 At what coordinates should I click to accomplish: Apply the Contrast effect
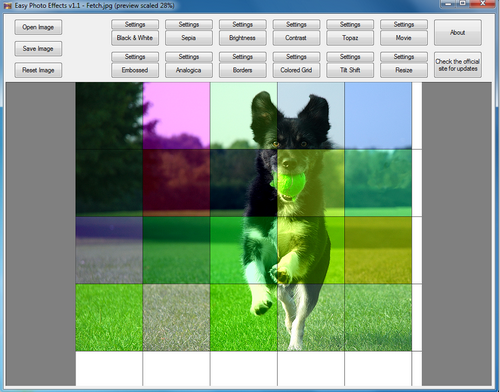296,38
